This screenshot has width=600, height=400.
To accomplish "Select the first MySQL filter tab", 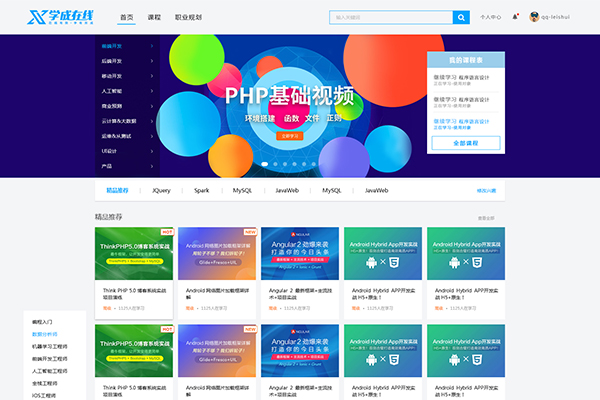I will (x=242, y=190).
